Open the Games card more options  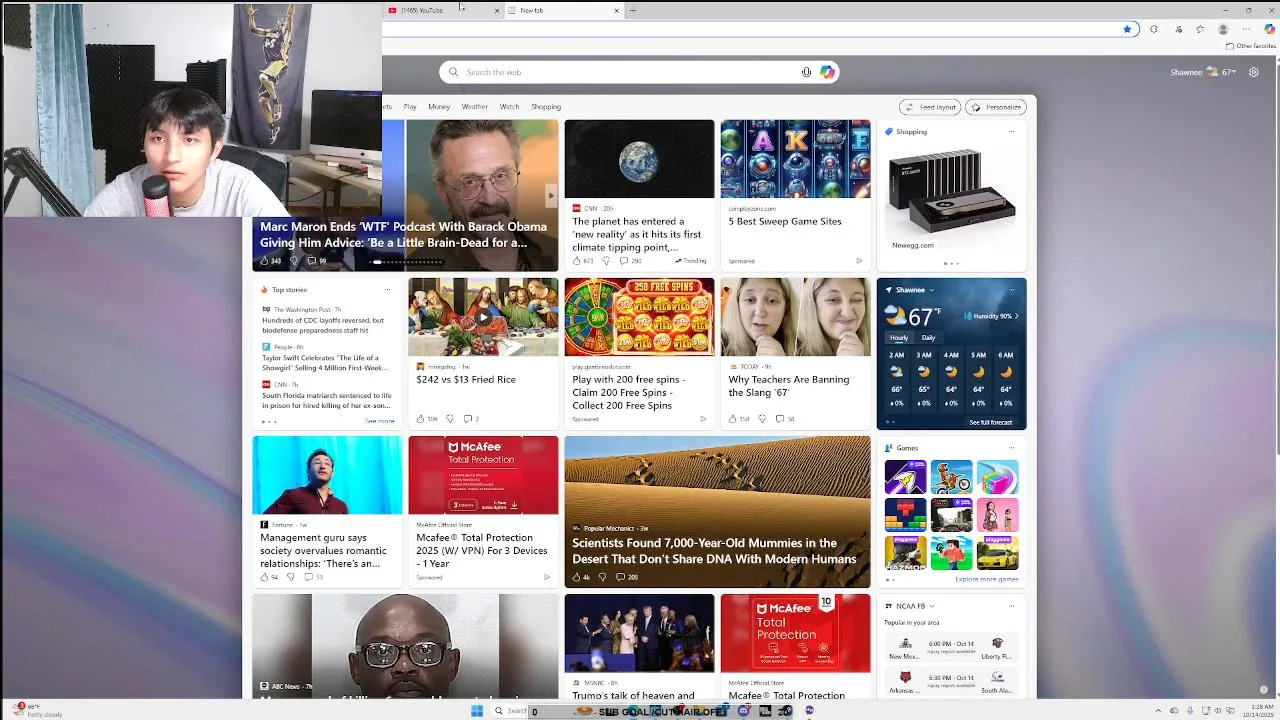tap(1011, 448)
